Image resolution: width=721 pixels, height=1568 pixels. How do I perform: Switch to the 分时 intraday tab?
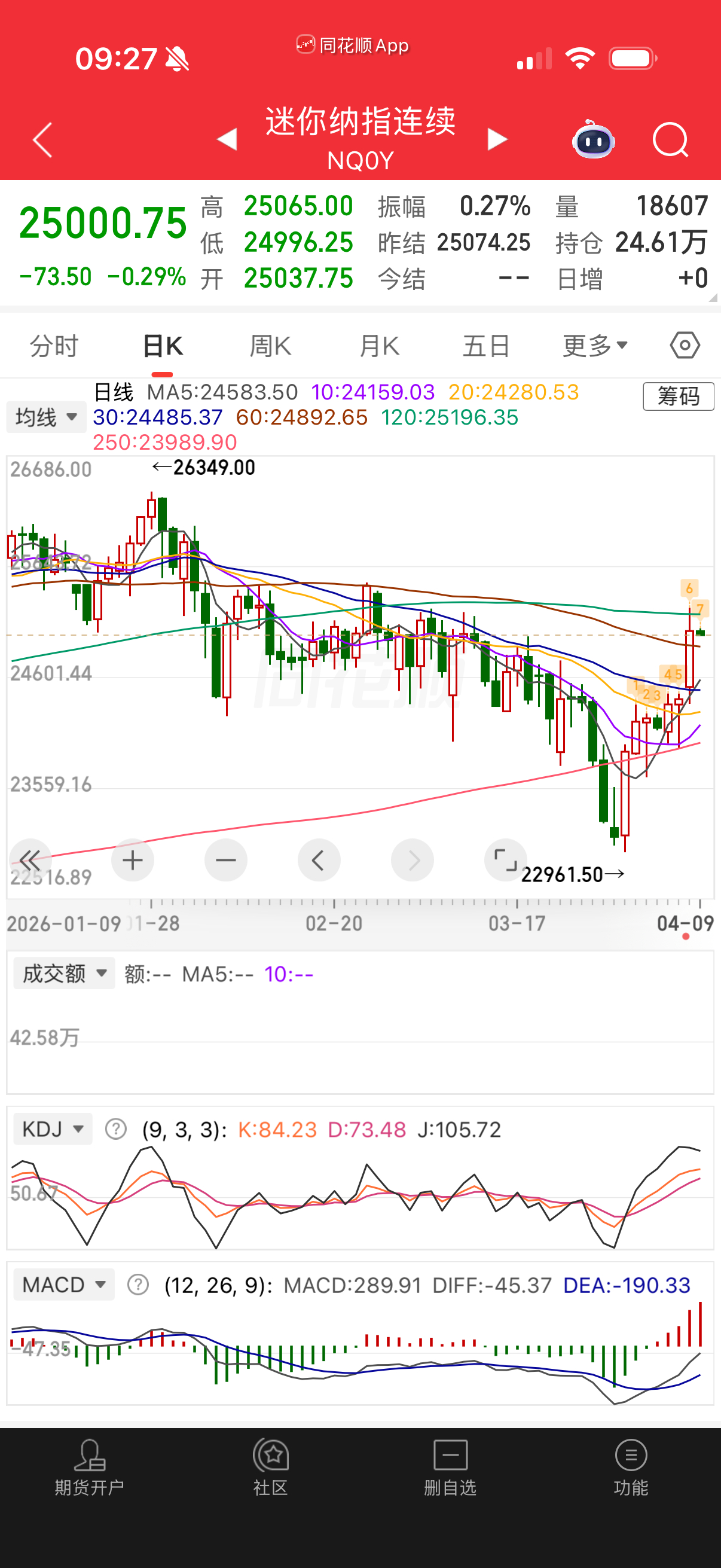point(53,344)
